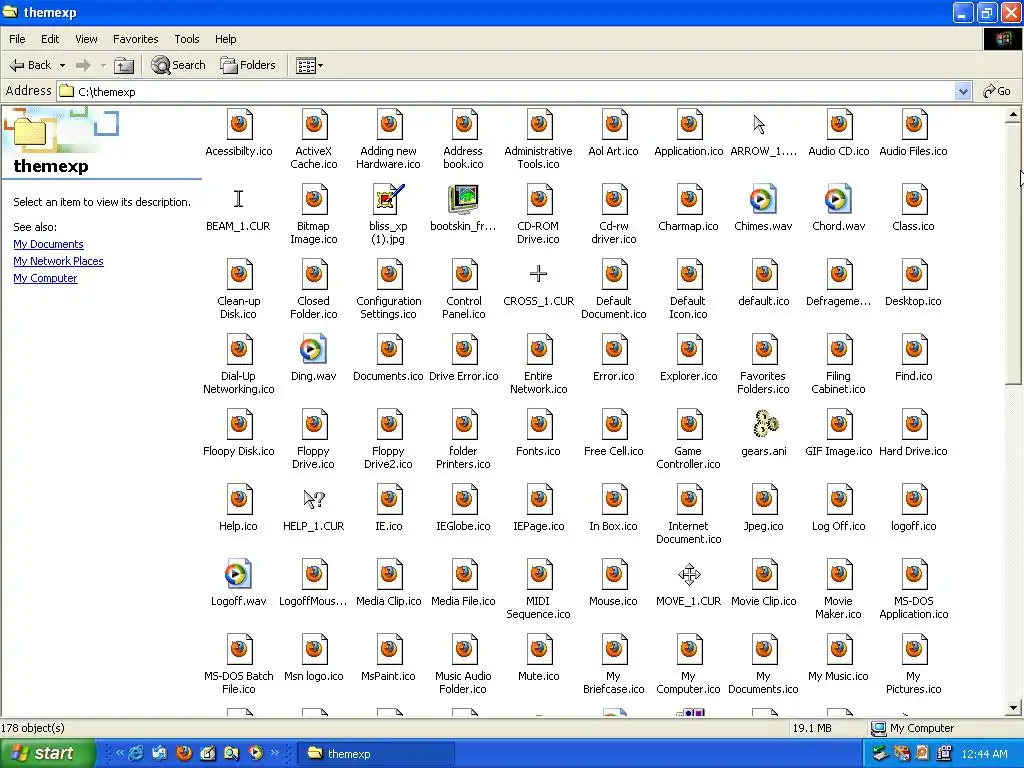
Task: Click the Forward navigation arrow
Action: point(83,65)
